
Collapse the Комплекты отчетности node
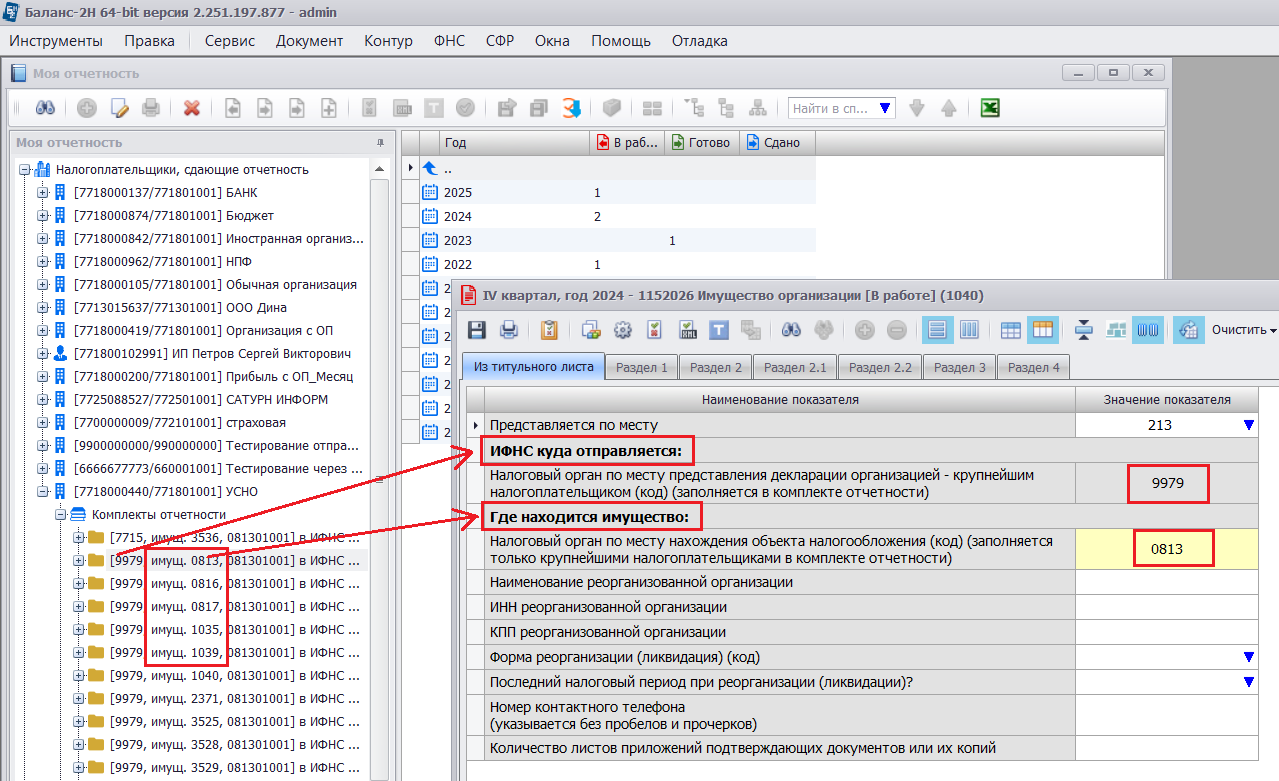pyautogui.click(x=61, y=514)
